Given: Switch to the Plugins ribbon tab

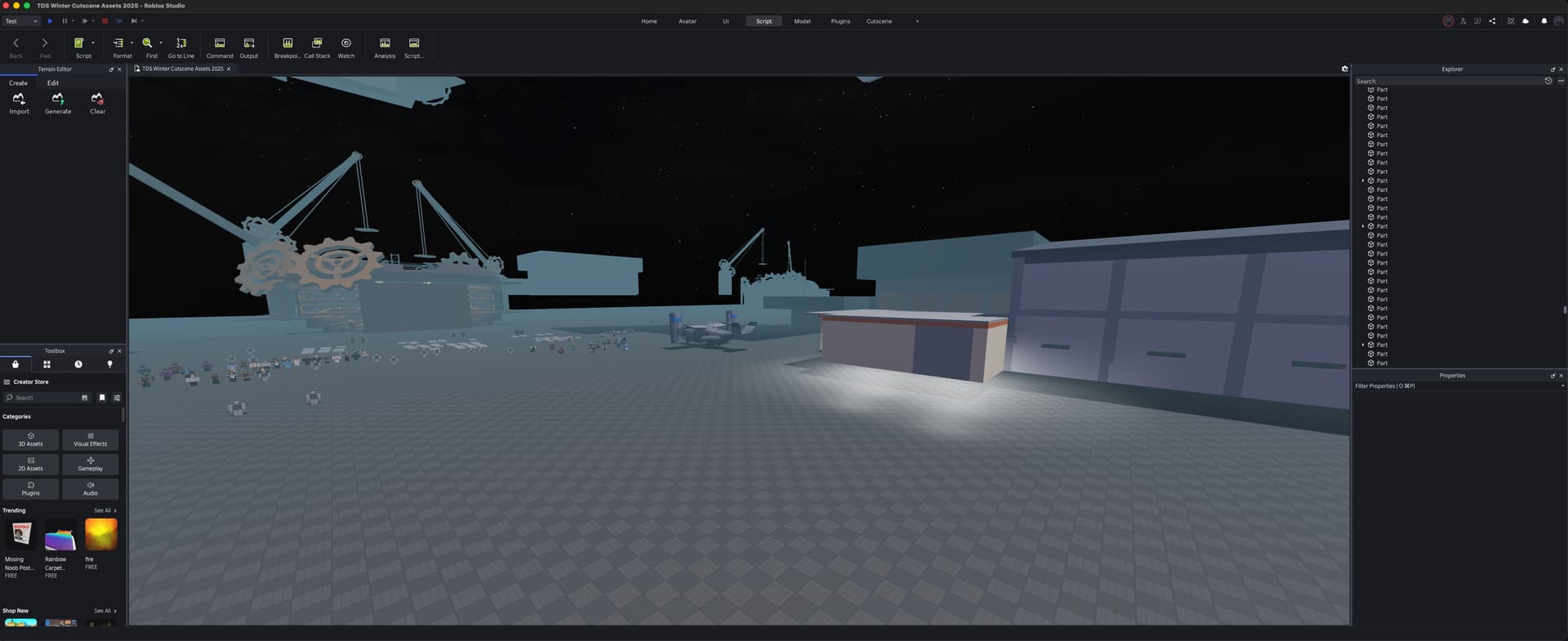Looking at the screenshot, I should click(840, 21).
